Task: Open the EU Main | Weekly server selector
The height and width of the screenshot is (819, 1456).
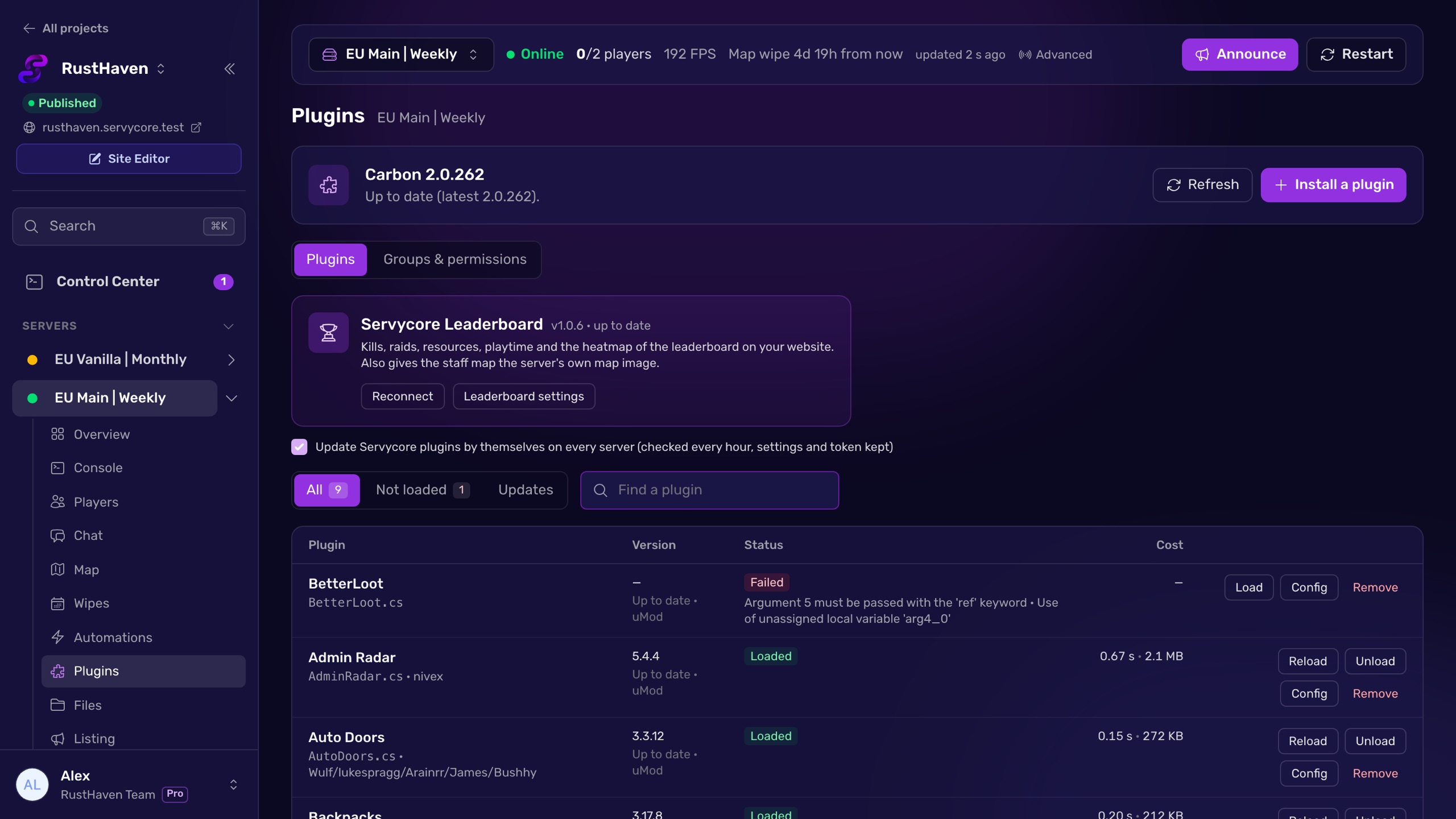Action: (x=401, y=55)
